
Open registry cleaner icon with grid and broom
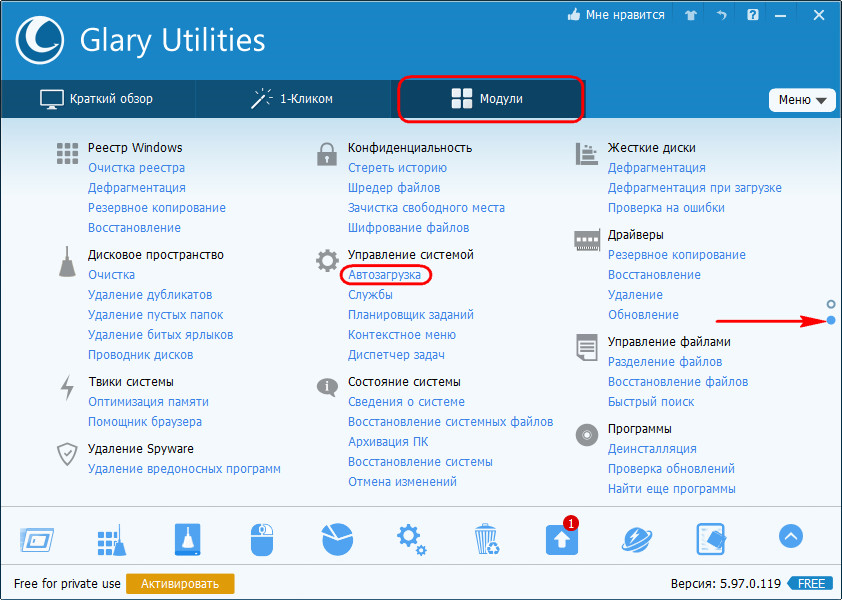(x=112, y=540)
